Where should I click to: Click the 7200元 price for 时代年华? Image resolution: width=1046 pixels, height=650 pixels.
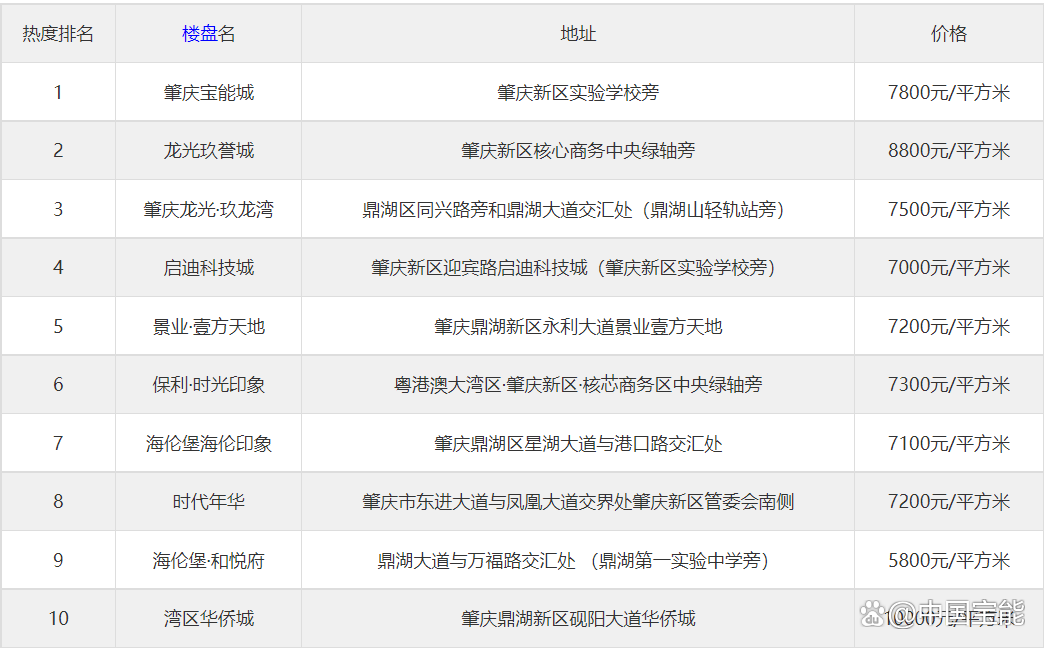tap(949, 501)
